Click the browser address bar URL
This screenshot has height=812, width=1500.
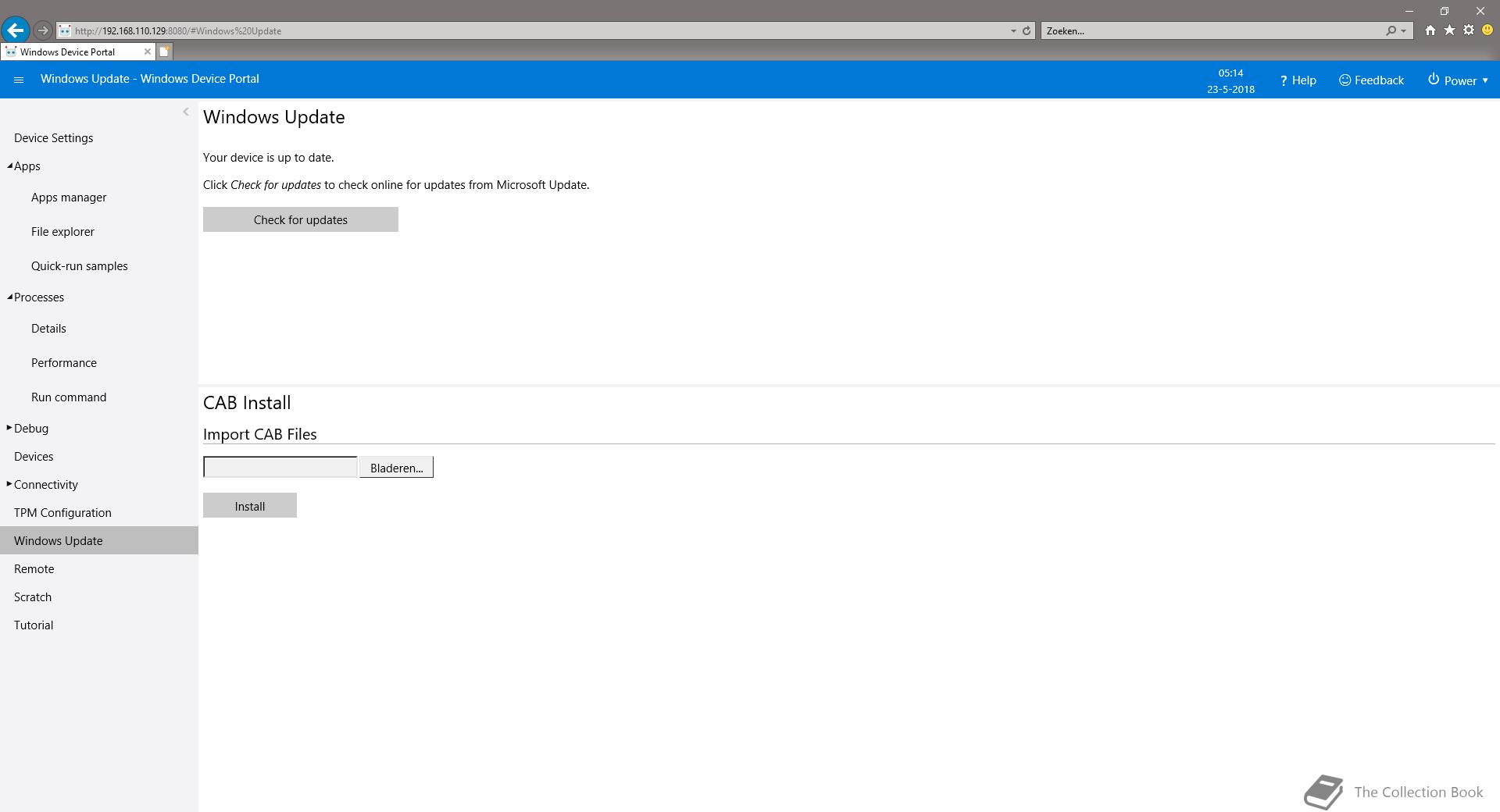tap(178, 31)
